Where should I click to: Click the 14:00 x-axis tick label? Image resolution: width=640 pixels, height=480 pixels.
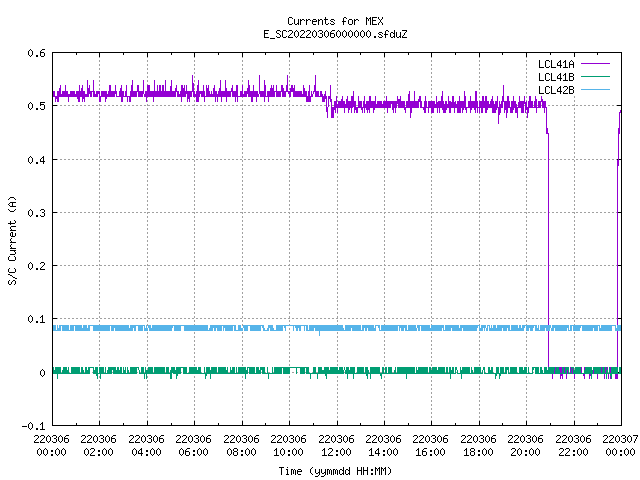(x=383, y=452)
